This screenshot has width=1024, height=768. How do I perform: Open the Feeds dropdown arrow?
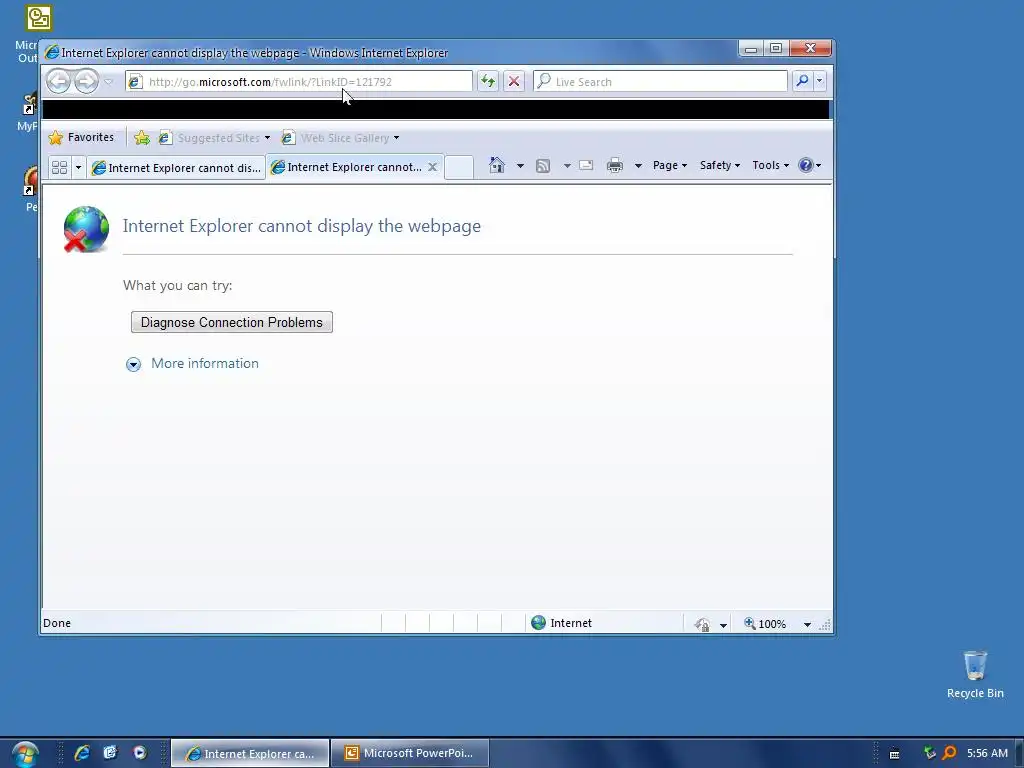567,166
